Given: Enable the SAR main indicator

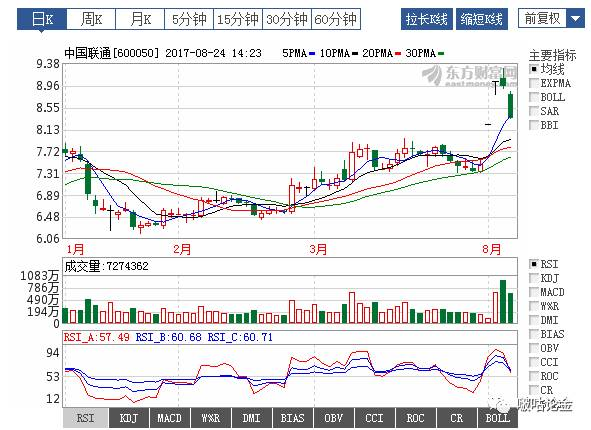Looking at the screenshot, I should [x=534, y=111].
